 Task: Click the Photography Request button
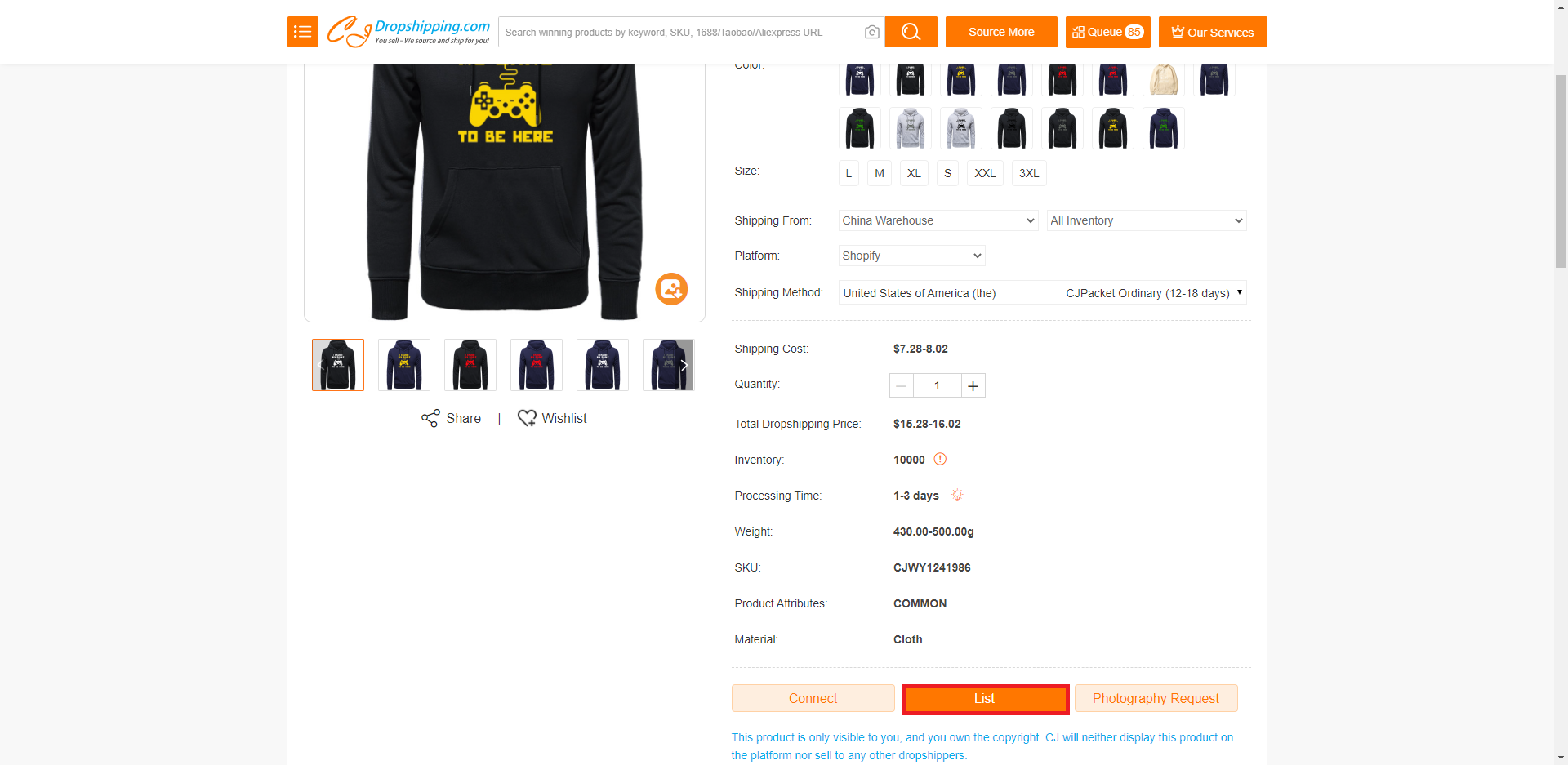1156,698
